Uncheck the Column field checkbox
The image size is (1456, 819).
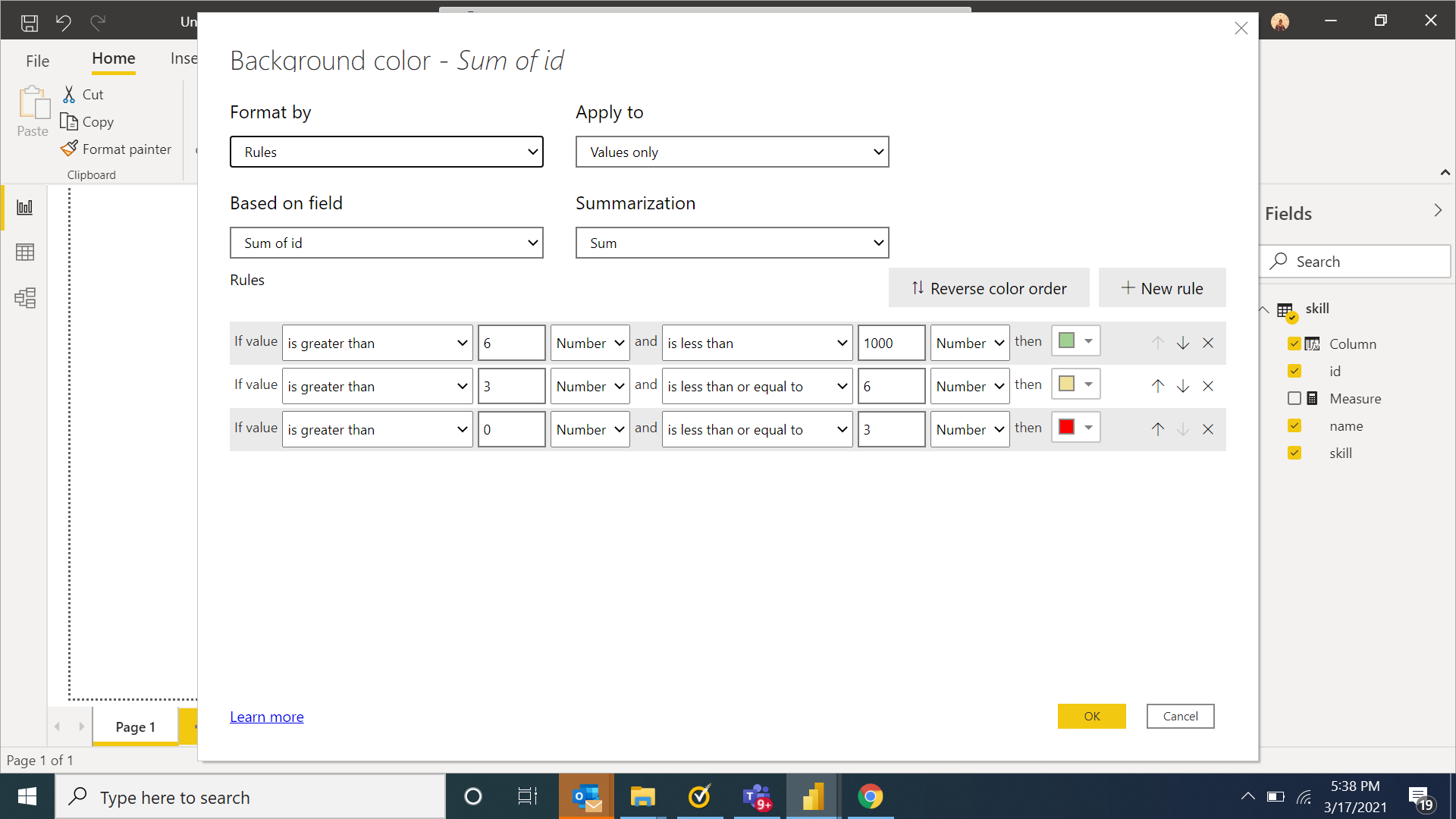1294,344
